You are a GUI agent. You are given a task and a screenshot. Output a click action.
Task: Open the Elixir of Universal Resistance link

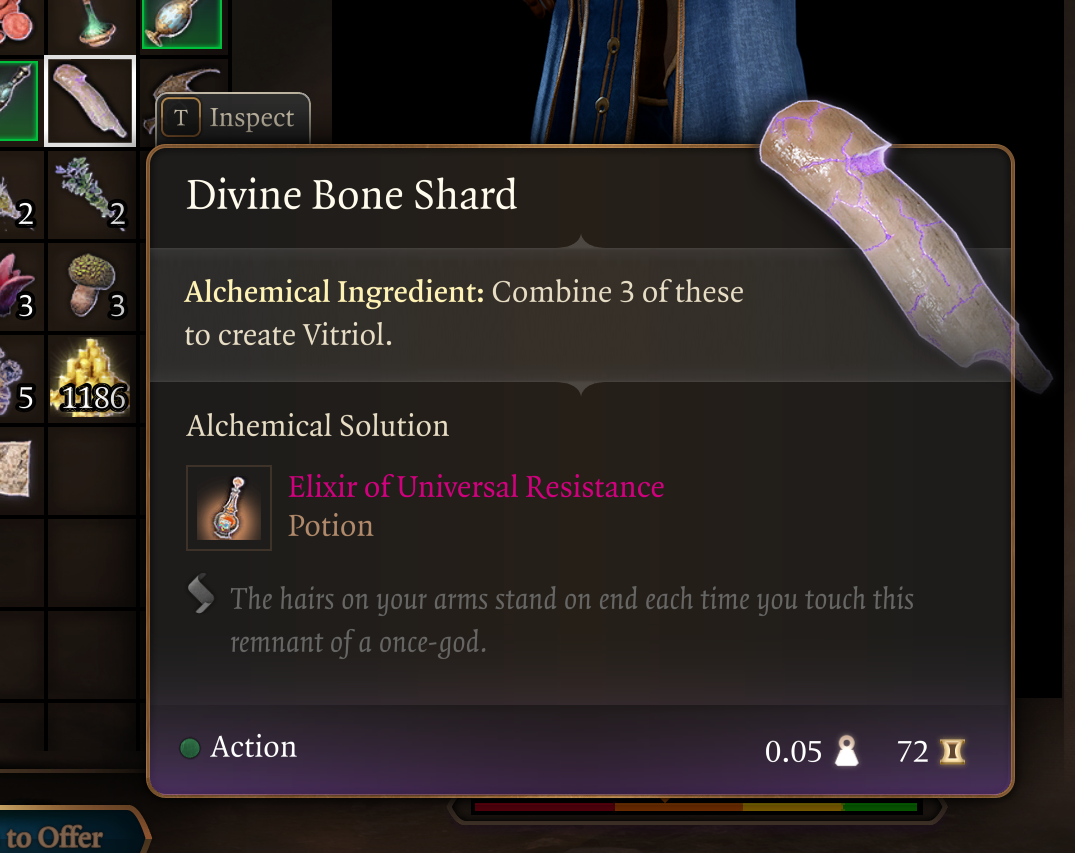pyautogui.click(x=476, y=487)
